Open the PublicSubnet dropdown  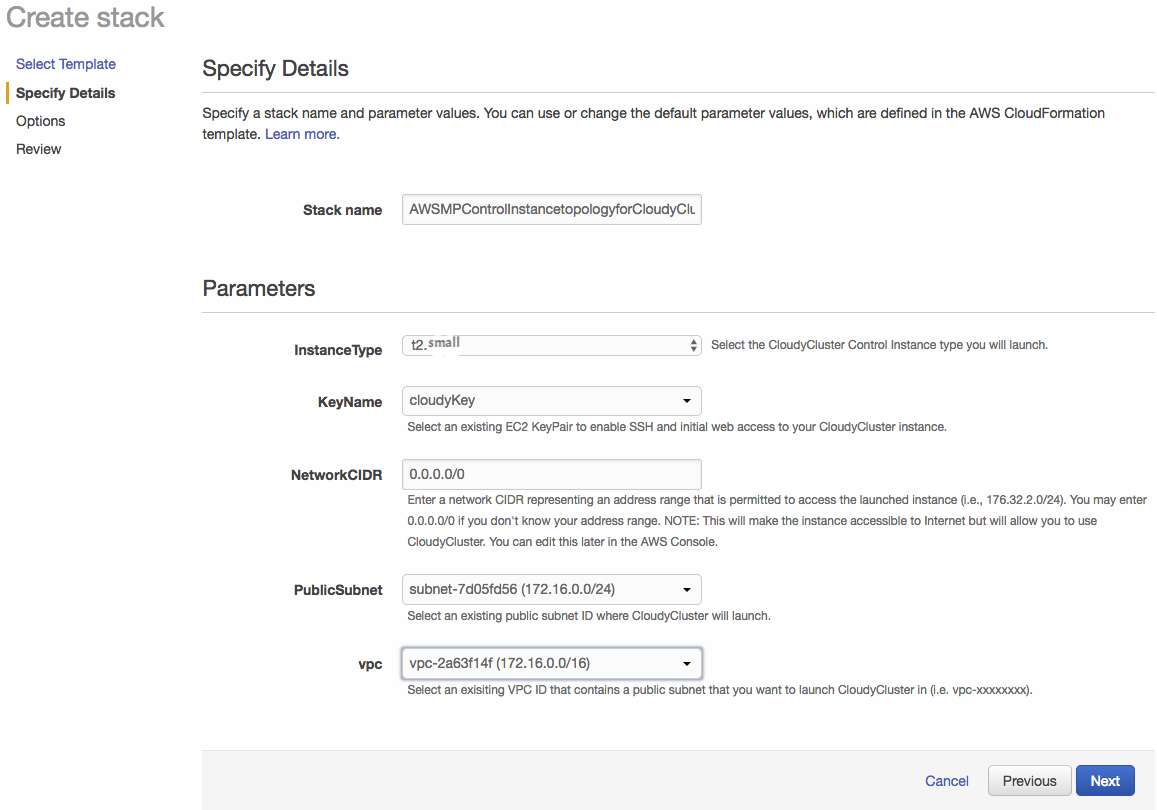coord(551,589)
